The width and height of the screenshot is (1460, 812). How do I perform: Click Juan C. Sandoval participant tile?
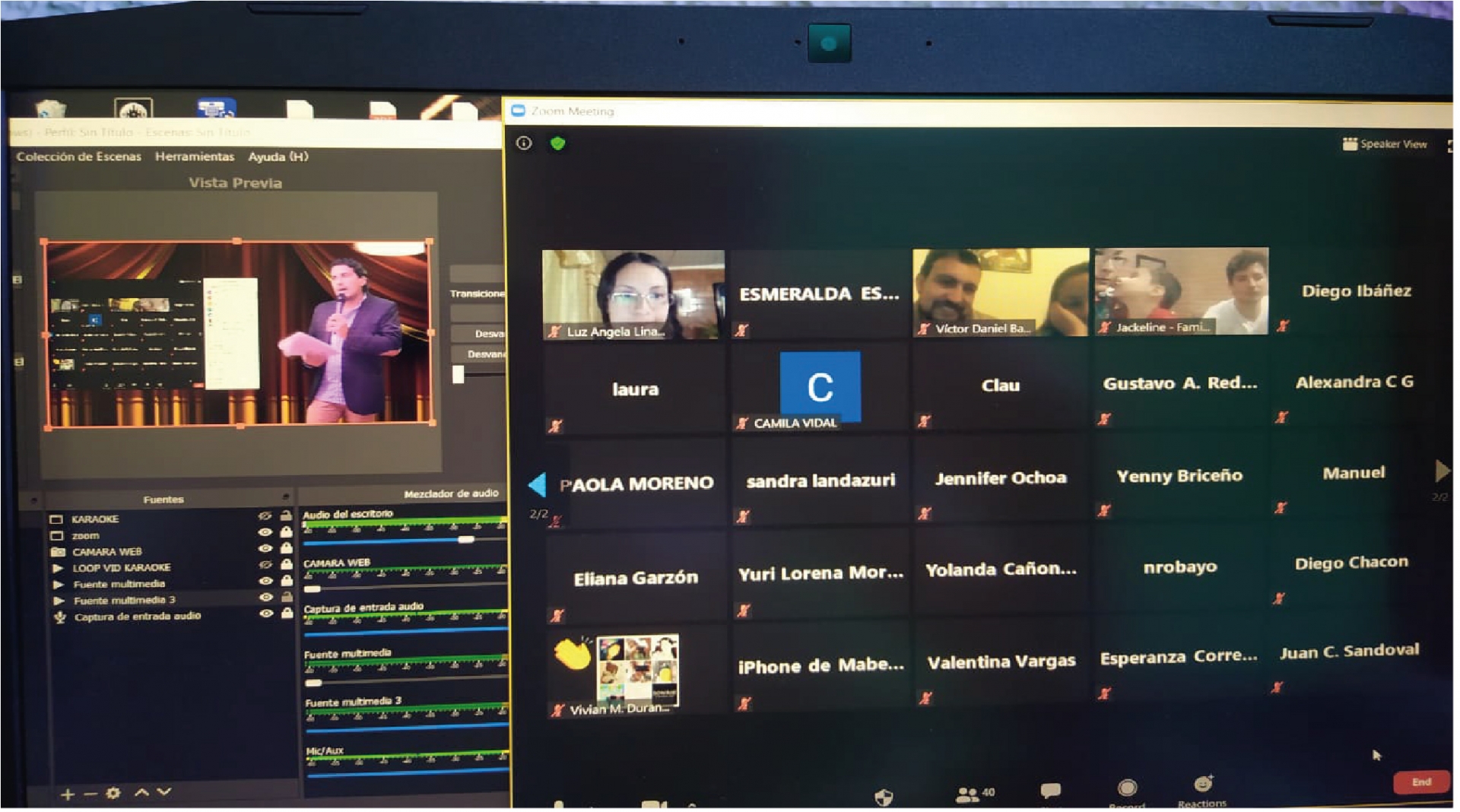coord(1349,651)
